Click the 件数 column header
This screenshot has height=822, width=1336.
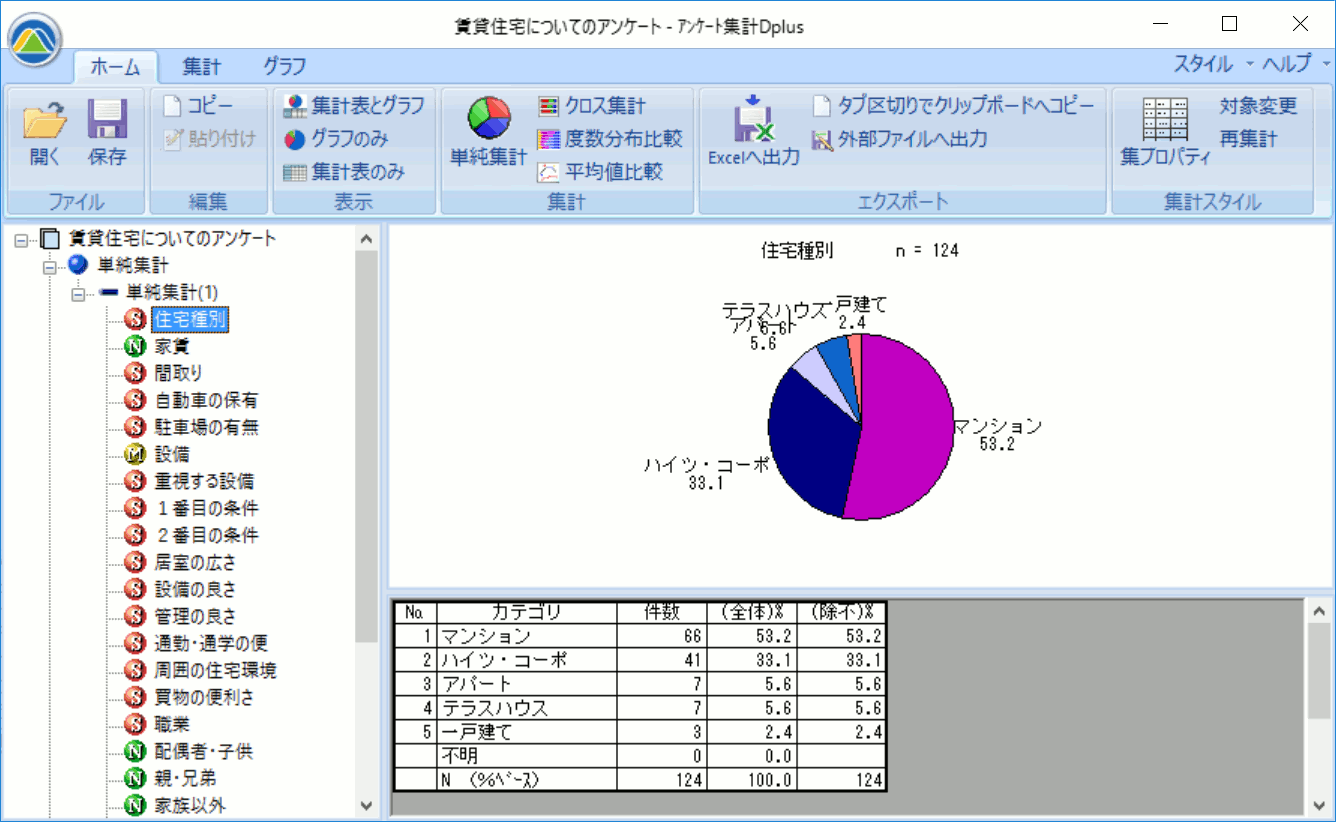click(x=660, y=612)
